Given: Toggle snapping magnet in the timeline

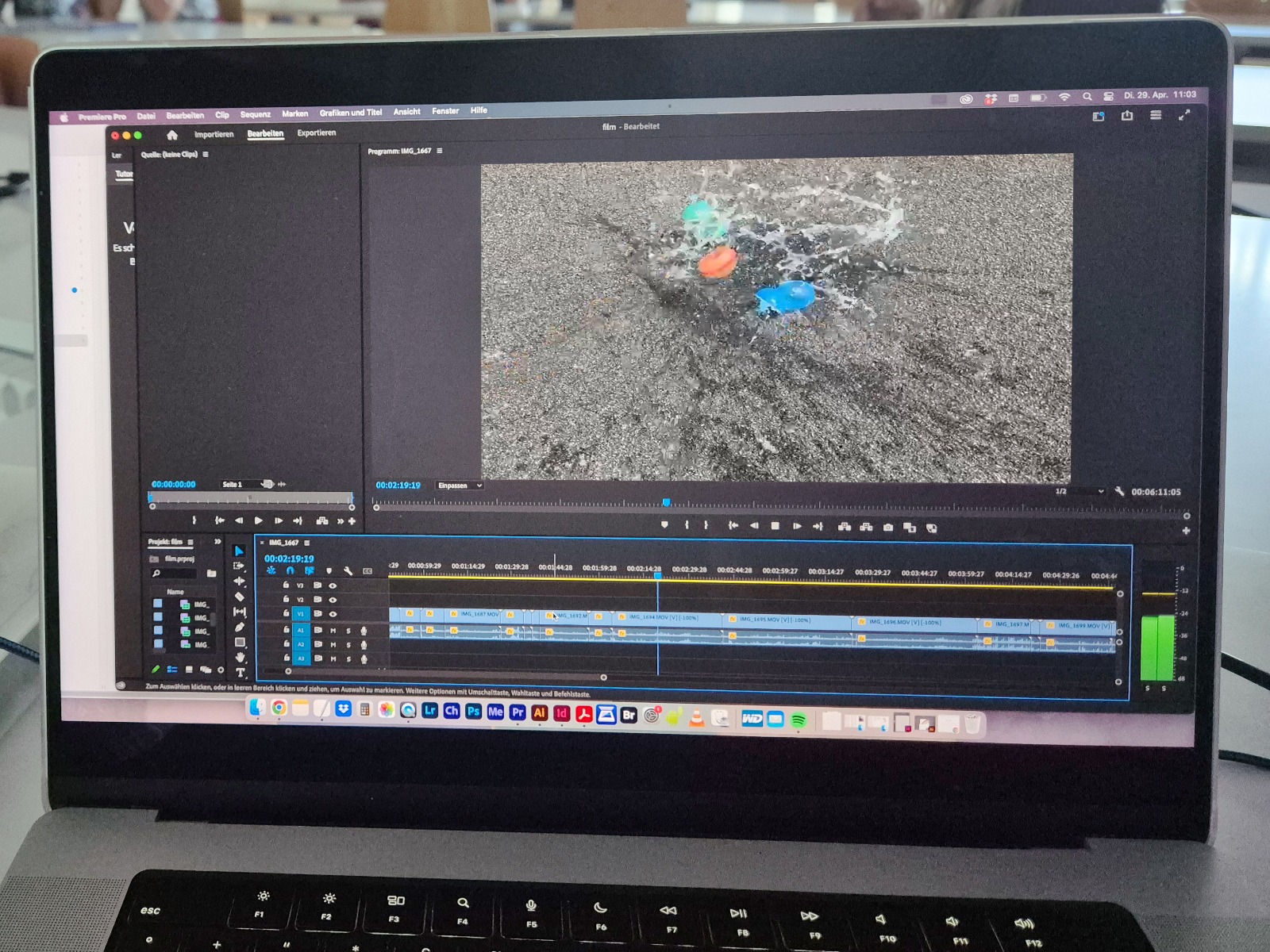Looking at the screenshot, I should [290, 570].
